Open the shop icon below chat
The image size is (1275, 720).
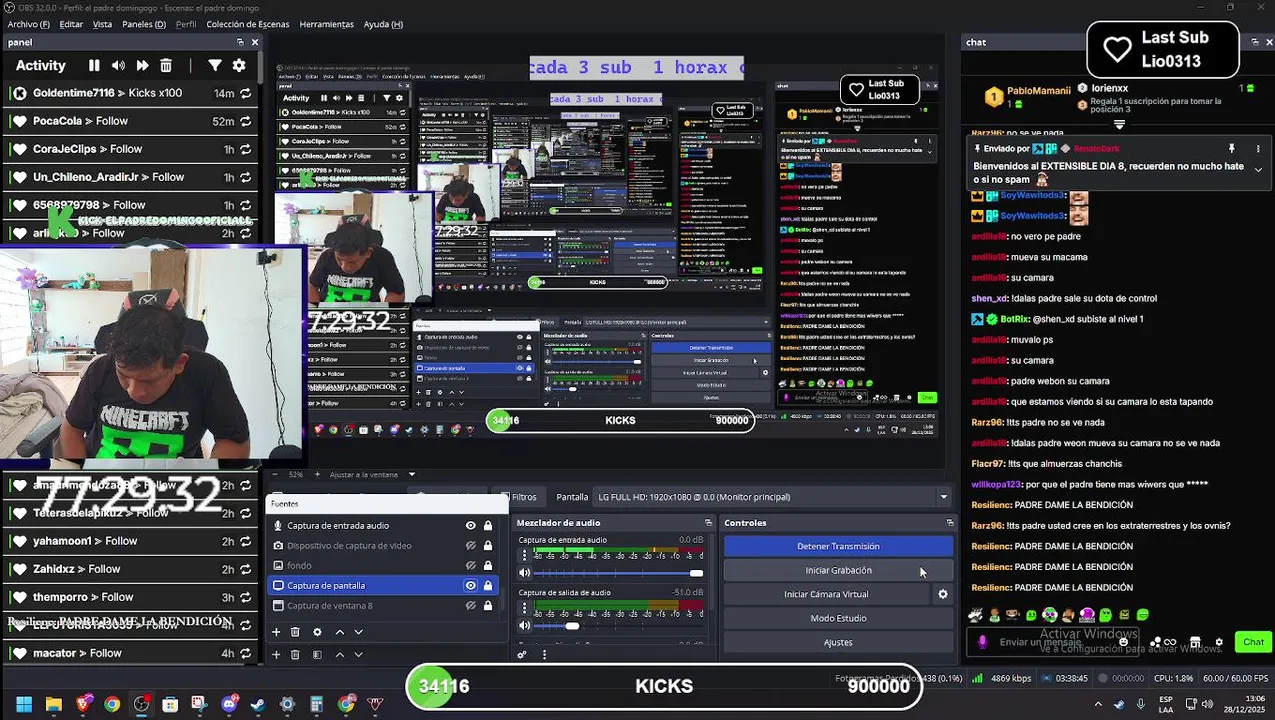pyautogui.click(x=1195, y=642)
